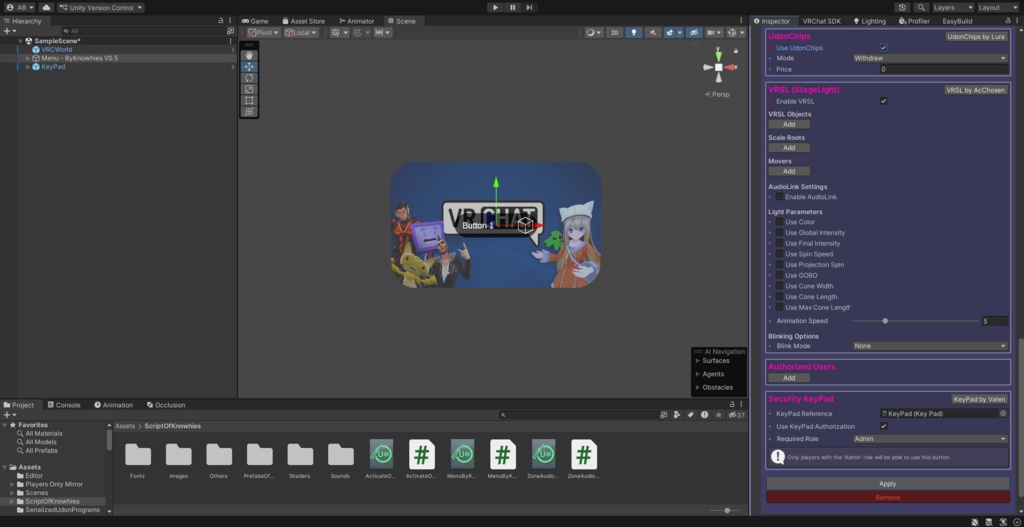Image resolution: width=1024 pixels, height=527 pixels.
Task: Select the Rotate tool
Action: (249, 78)
